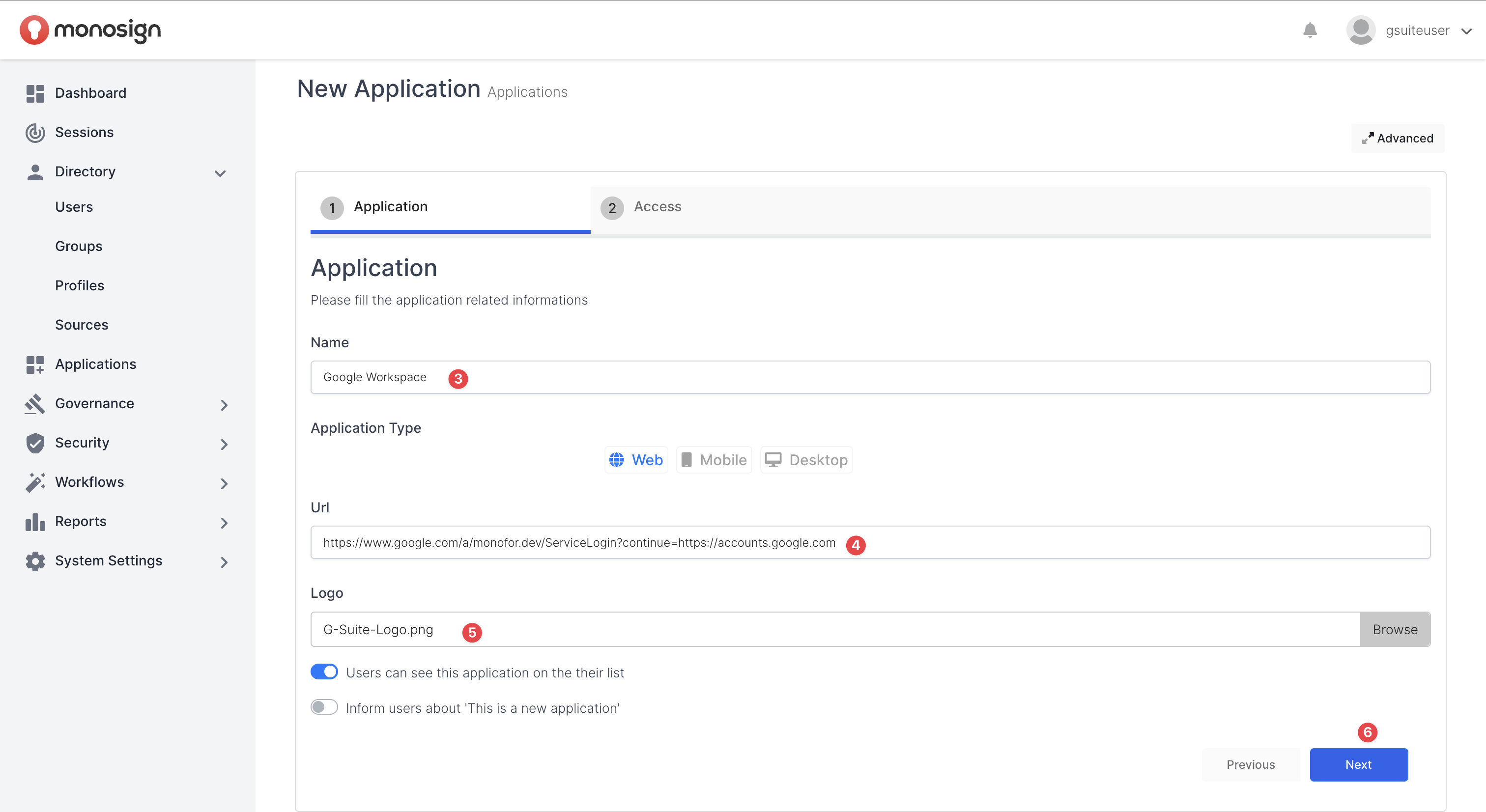Click the Dashboard sidebar icon
This screenshot has height=812, width=1486.
coord(35,93)
